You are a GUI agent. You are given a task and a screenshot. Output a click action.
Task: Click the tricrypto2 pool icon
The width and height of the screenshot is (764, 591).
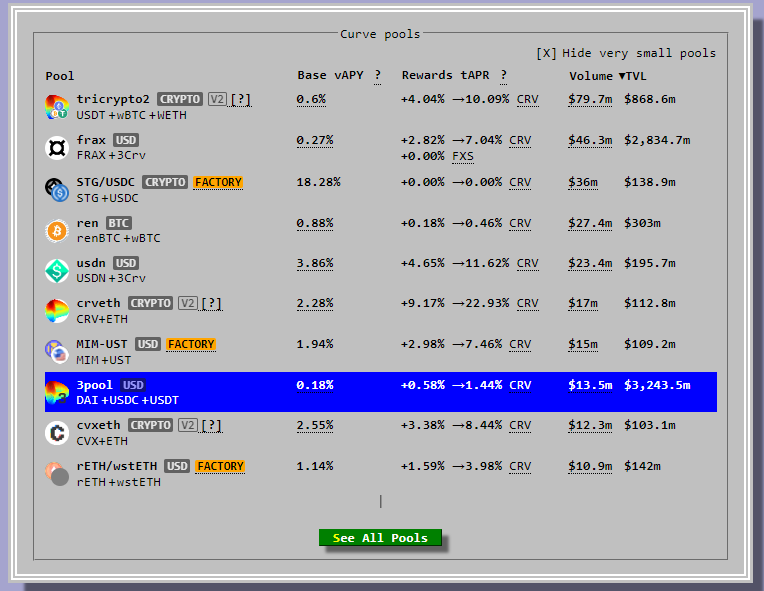click(57, 107)
